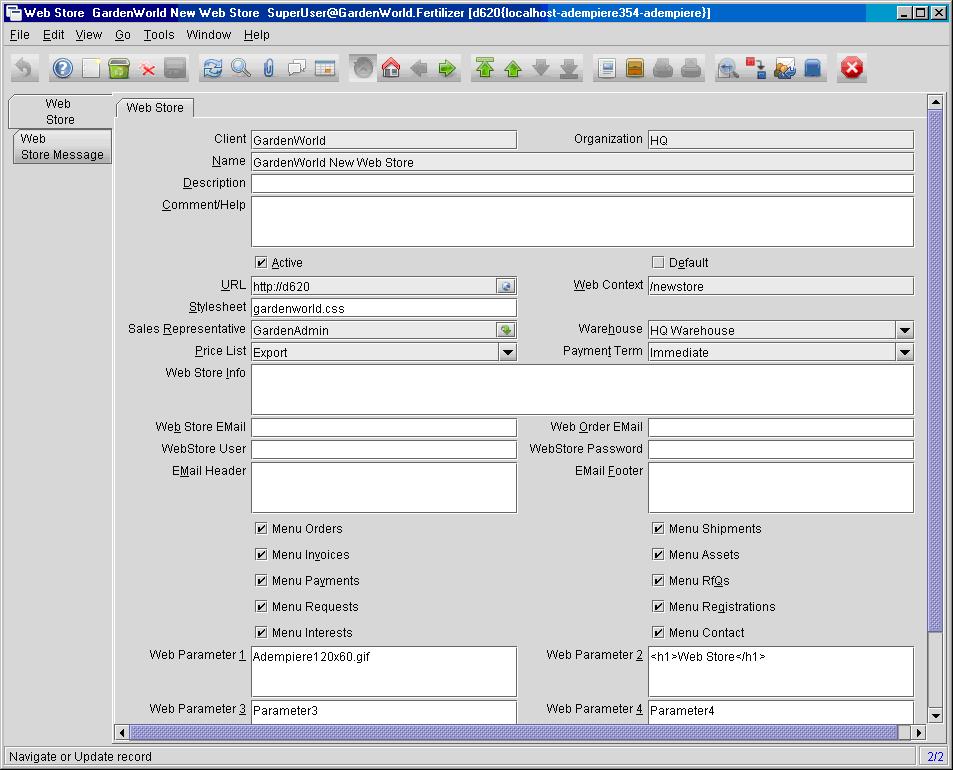Click into the Stylesheet field

tap(384, 308)
